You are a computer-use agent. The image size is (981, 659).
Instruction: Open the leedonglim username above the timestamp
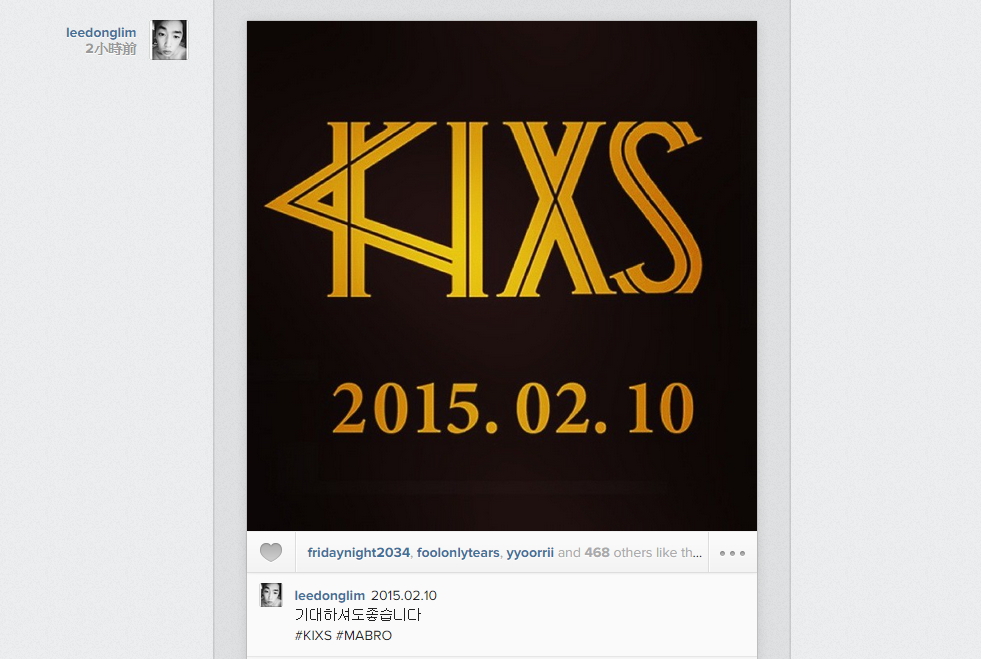(101, 33)
